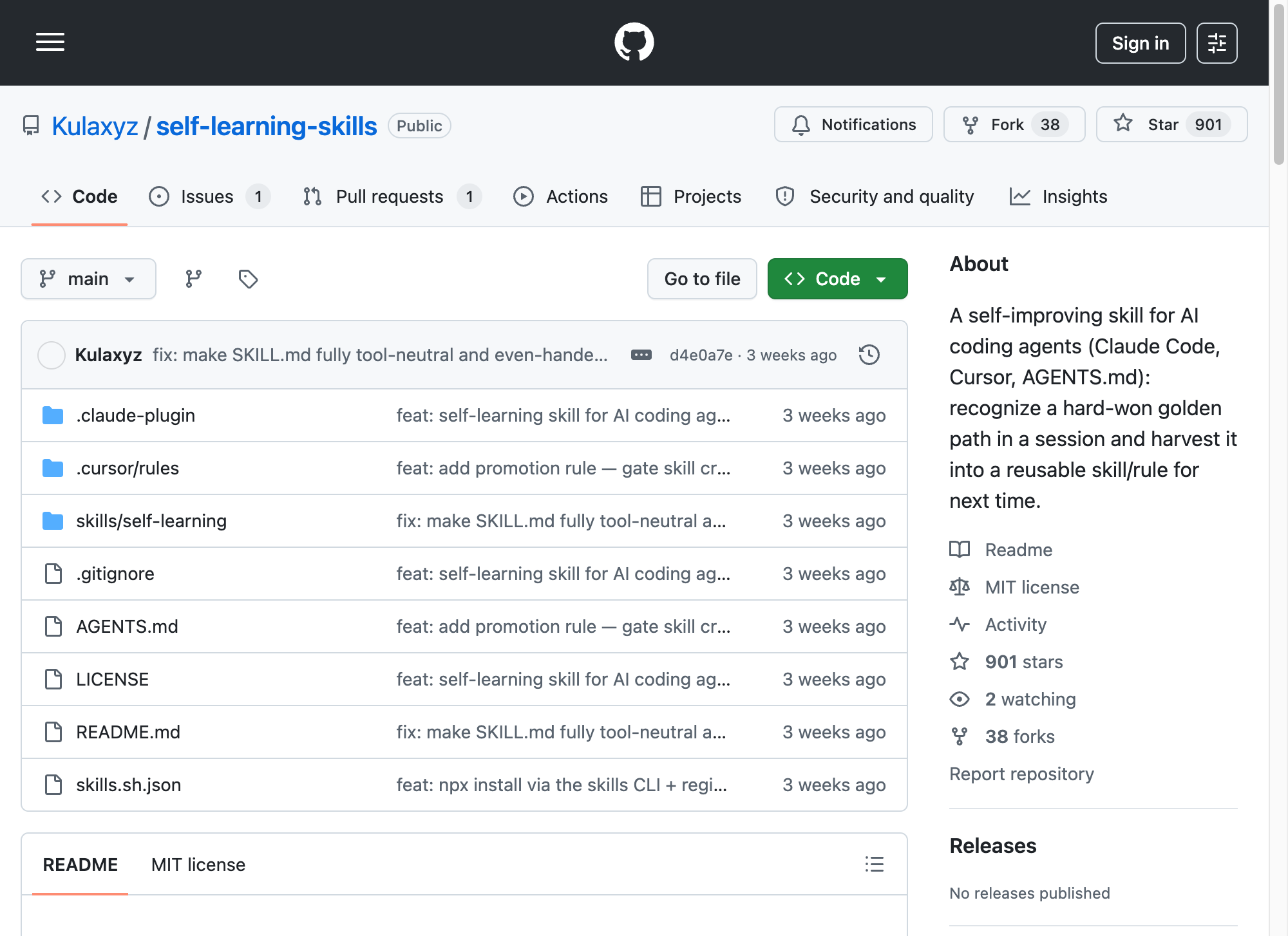
Task: Click the eye icon beside 2 watching
Action: tap(960, 698)
